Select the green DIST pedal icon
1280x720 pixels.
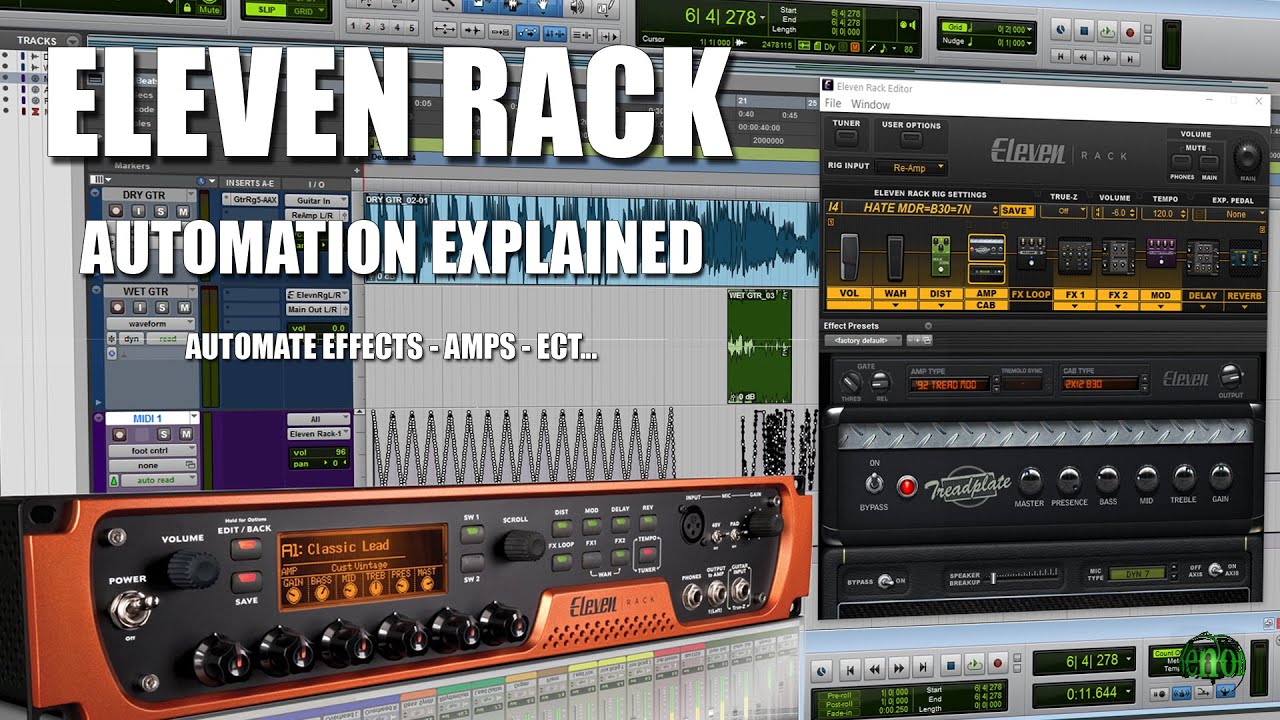pyautogui.click(x=940, y=257)
